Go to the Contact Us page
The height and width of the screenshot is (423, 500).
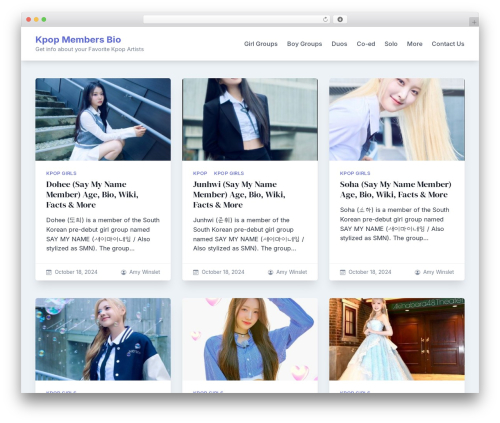click(448, 44)
